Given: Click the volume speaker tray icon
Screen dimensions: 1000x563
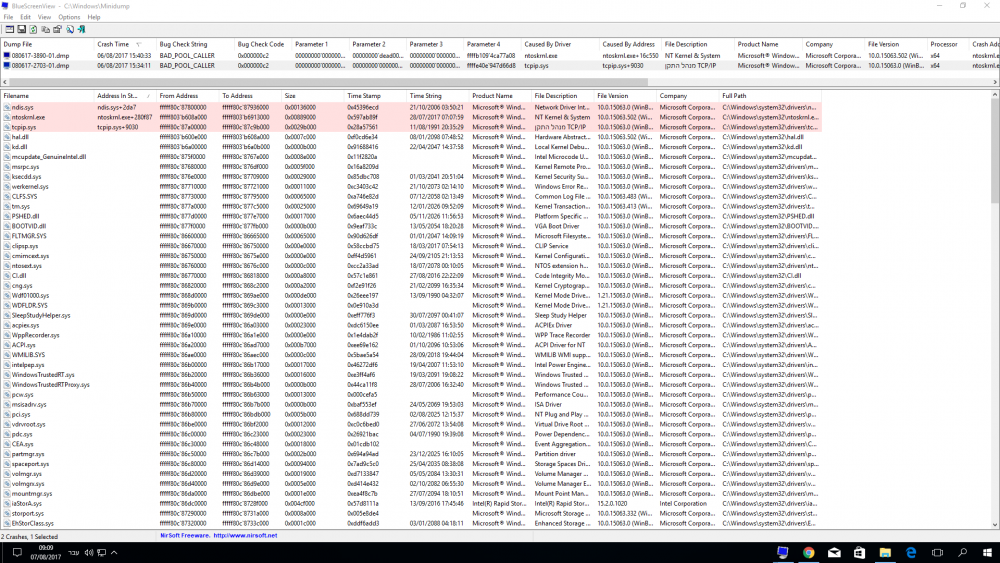Looking at the screenshot, I should click(x=89, y=553).
